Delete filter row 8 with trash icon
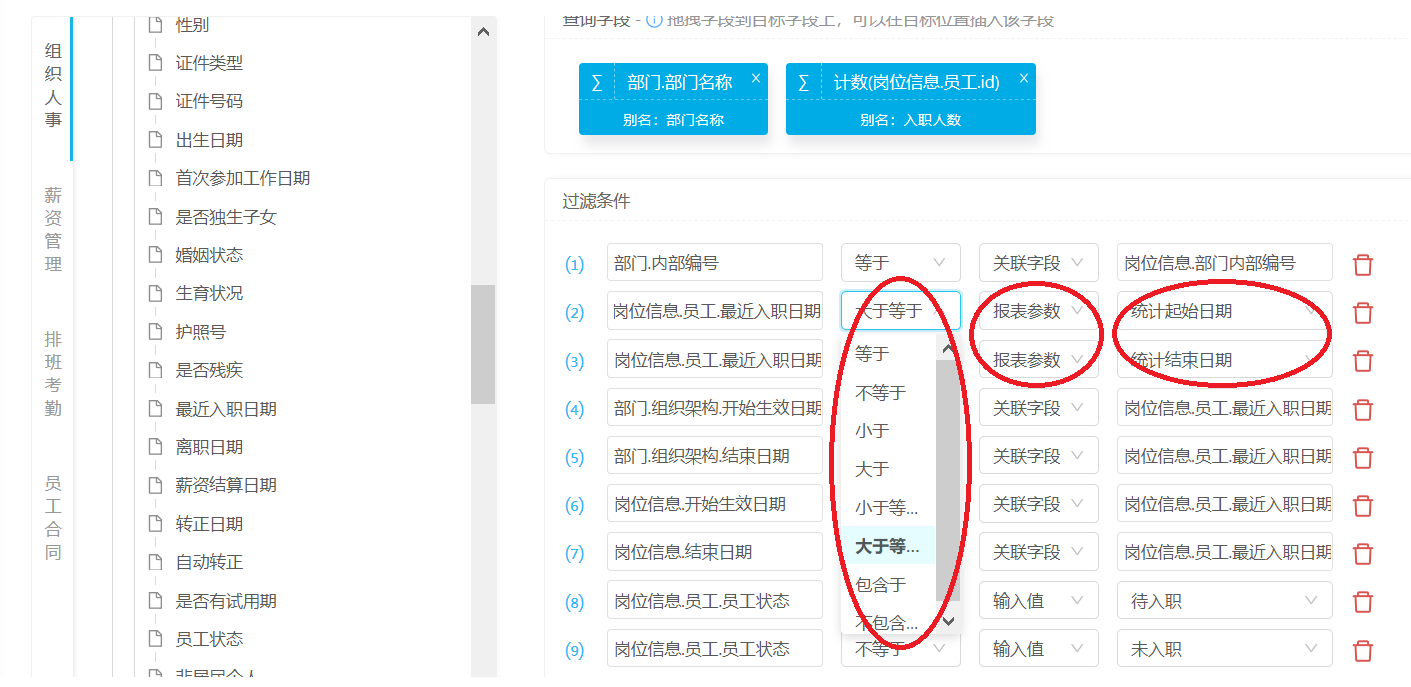The width and height of the screenshot is (1411, 687). coord(1362,602)
